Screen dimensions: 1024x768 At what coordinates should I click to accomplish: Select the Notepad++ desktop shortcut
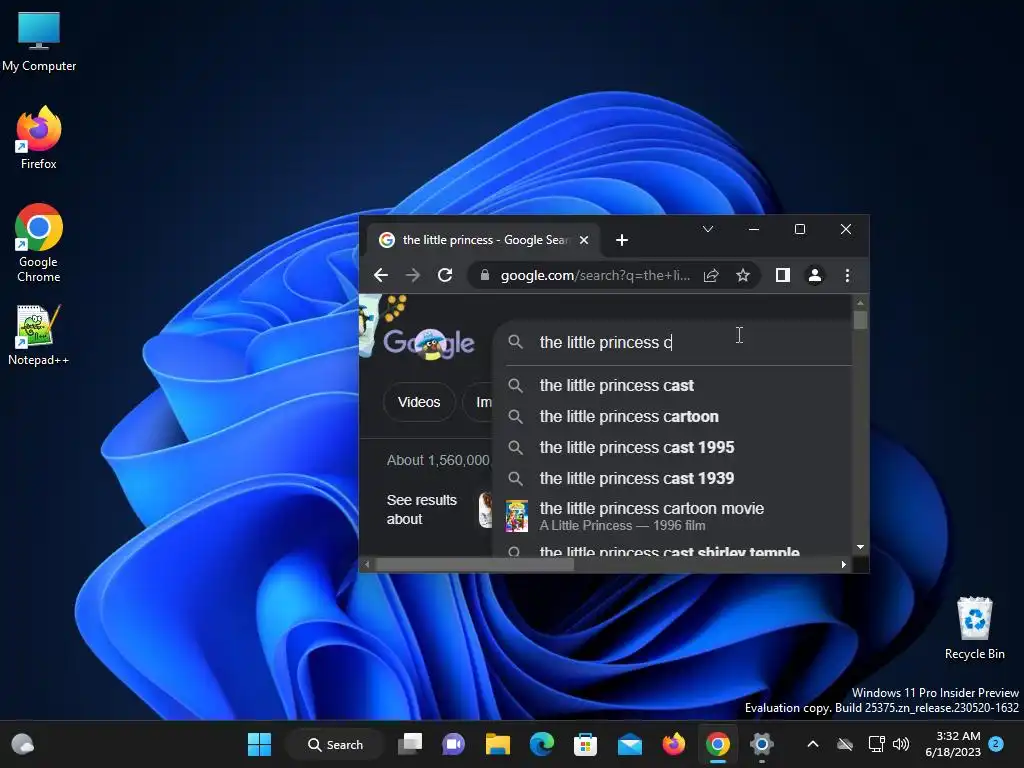pyautogui.click(x=39, y=336)
